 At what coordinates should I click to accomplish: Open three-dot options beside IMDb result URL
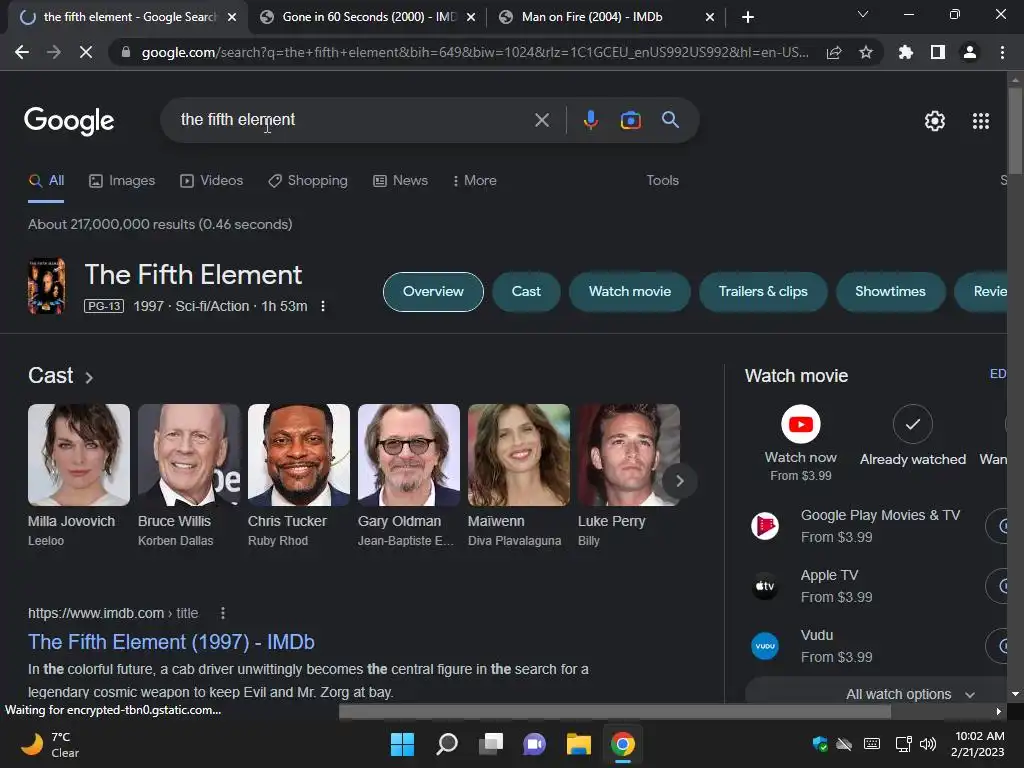(x=223, y=613)
